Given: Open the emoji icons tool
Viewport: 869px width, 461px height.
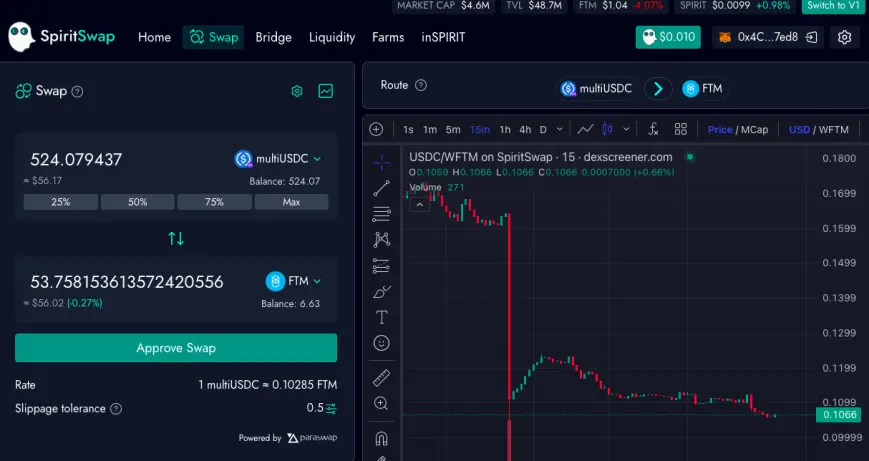Looking at the screenshot, I should click(381, 344).
